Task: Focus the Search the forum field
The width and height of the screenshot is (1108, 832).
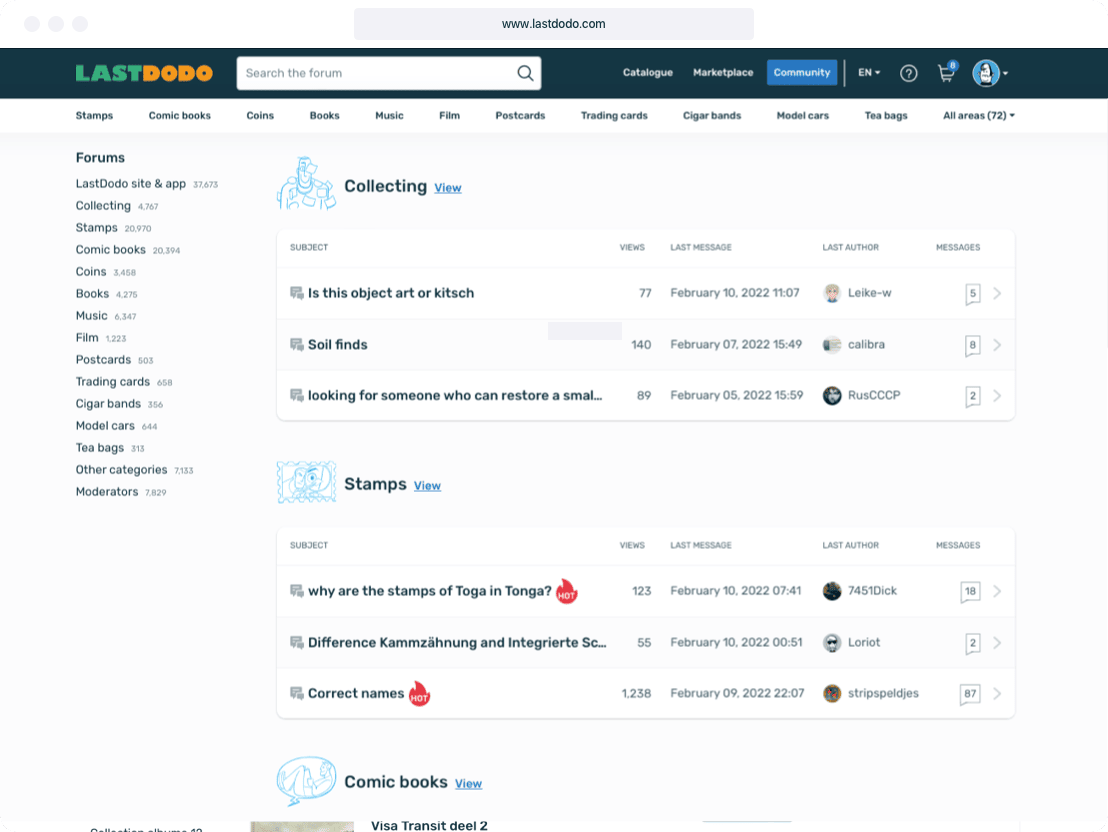Action: coord(378,73)
